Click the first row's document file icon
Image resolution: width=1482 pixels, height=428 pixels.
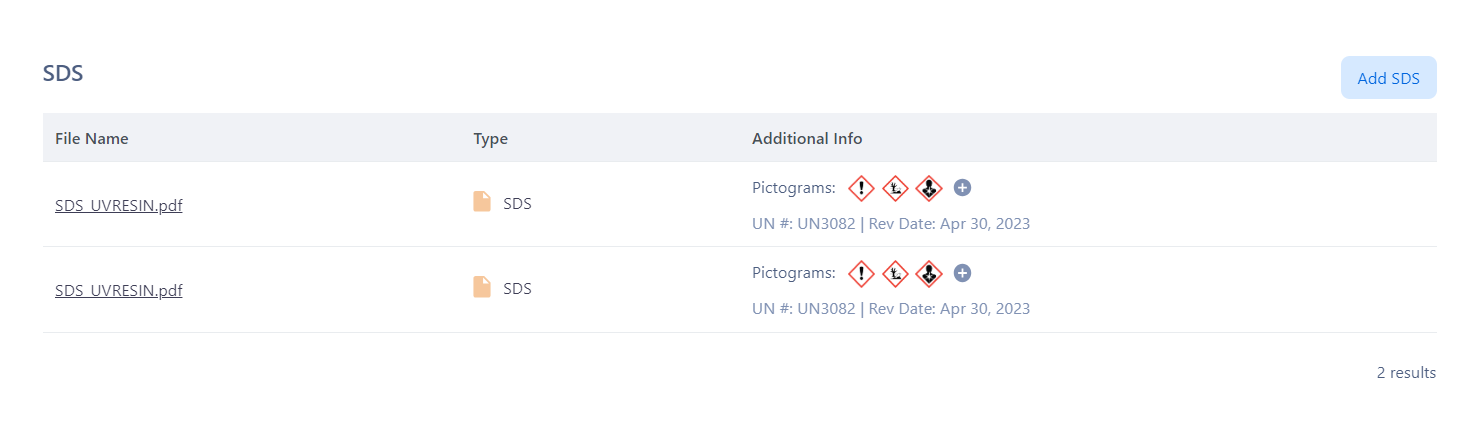(x=482, y=202)
